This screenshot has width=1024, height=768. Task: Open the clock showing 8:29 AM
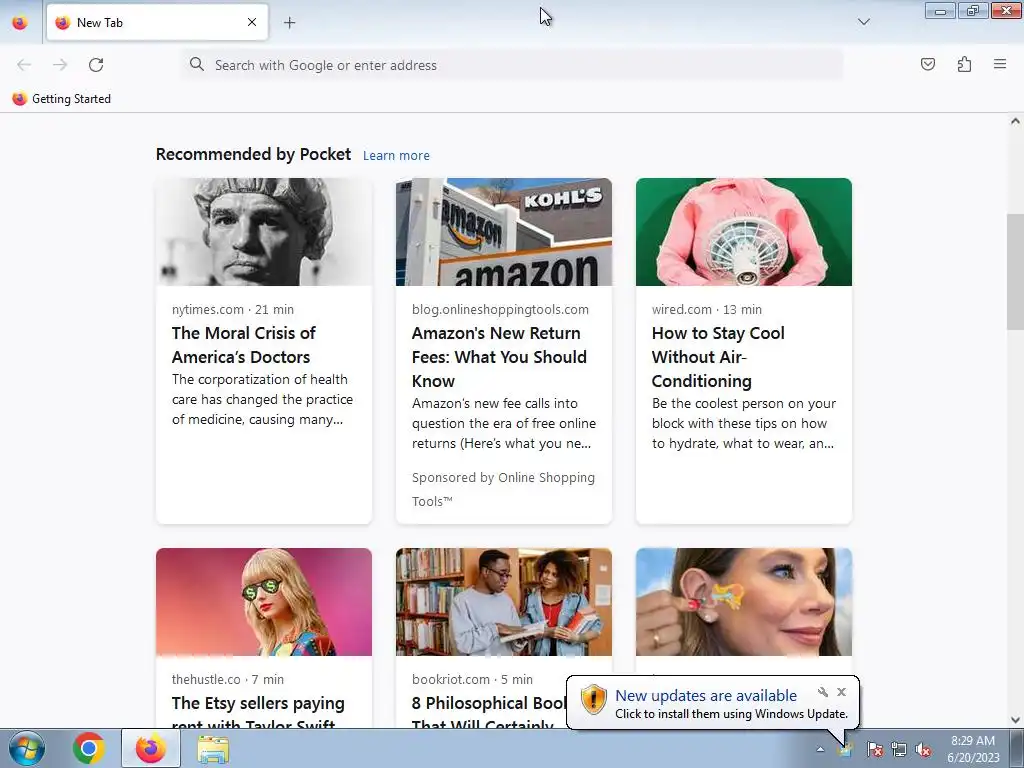click(x=973, y=748)
